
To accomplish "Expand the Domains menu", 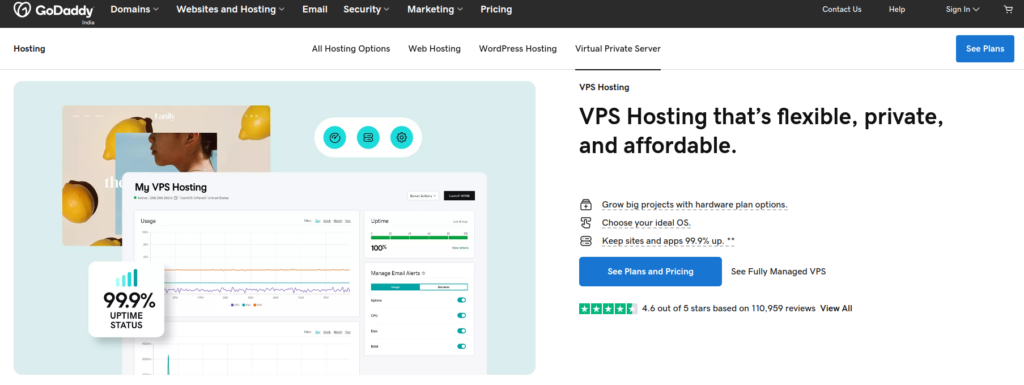I will 135,10.
